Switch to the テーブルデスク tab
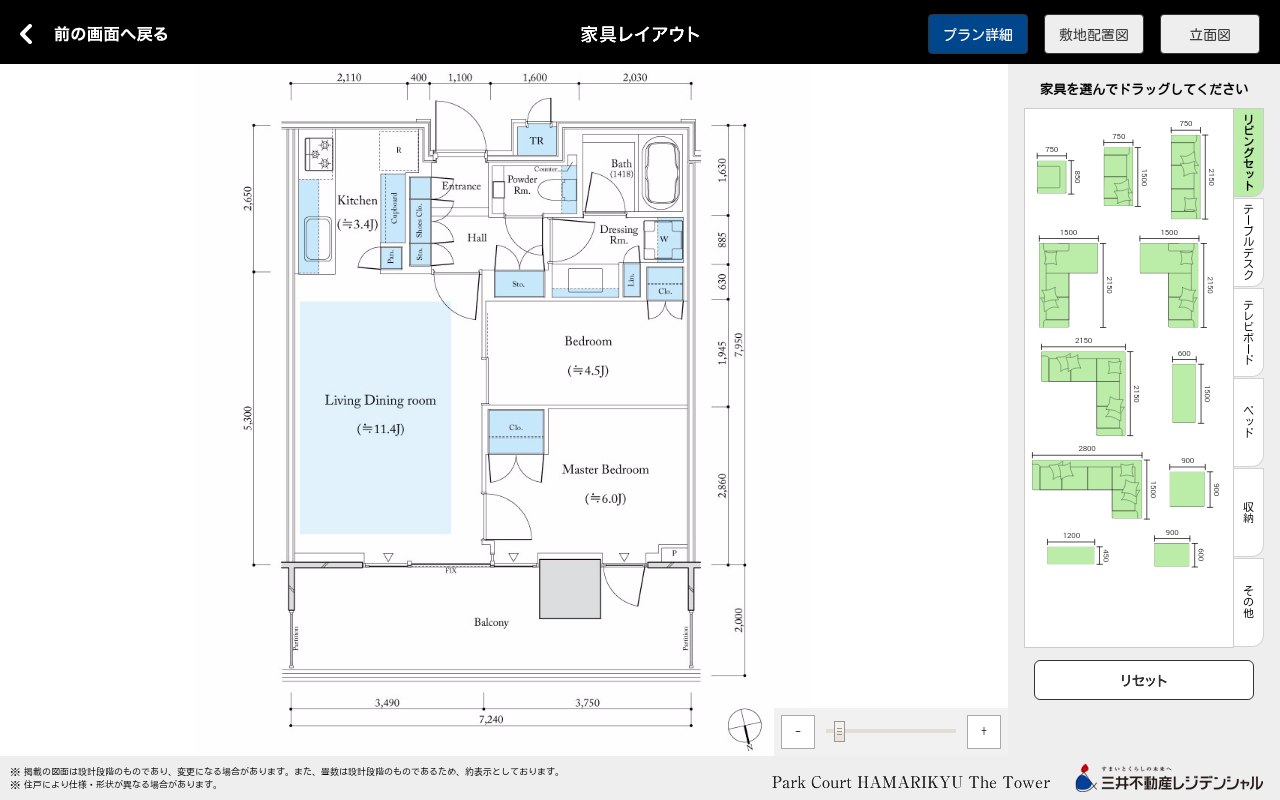This screenshot has width=1280, height=800. (x=1248, y=243)
